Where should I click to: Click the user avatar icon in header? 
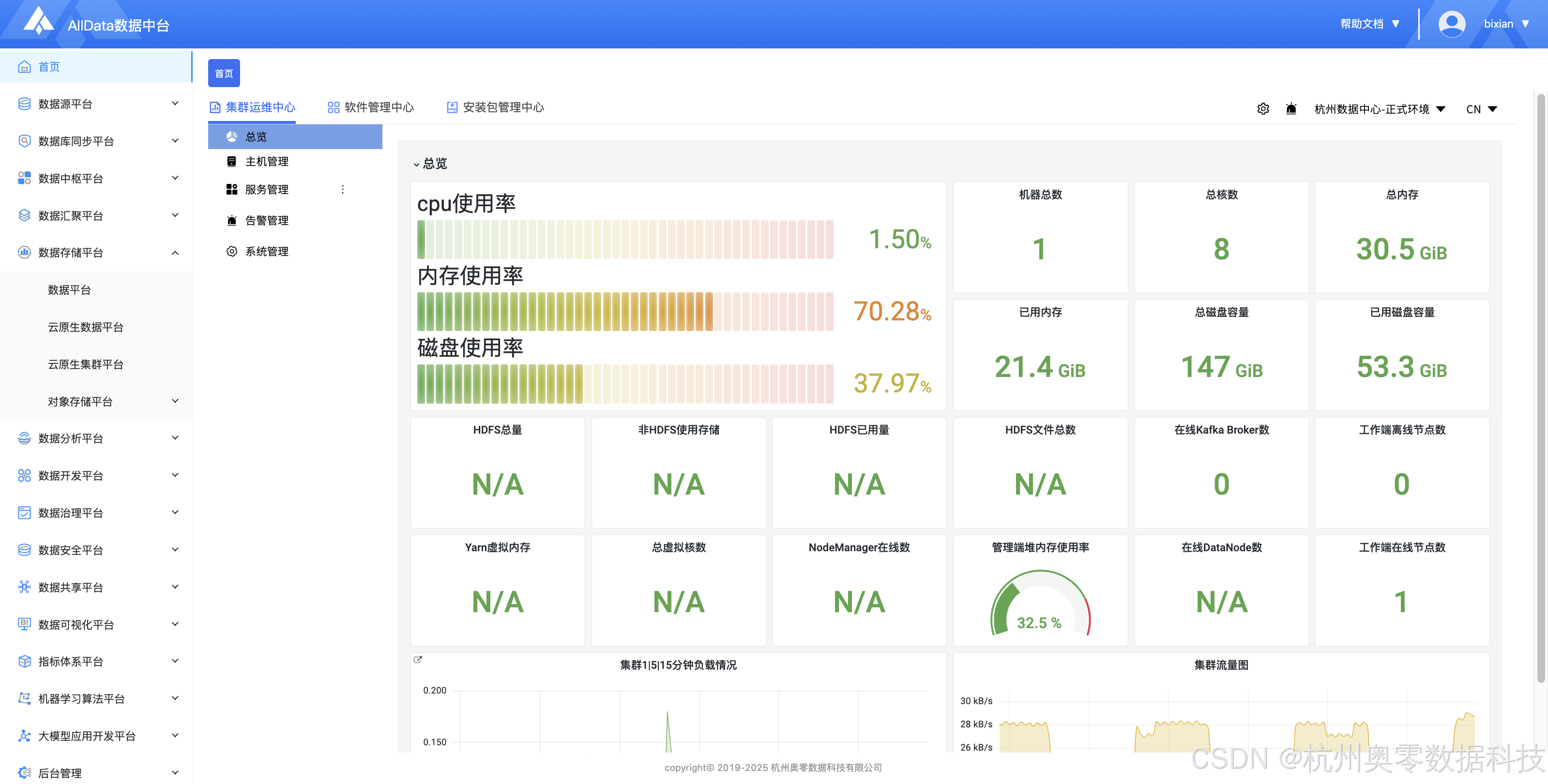[1451, 24]
